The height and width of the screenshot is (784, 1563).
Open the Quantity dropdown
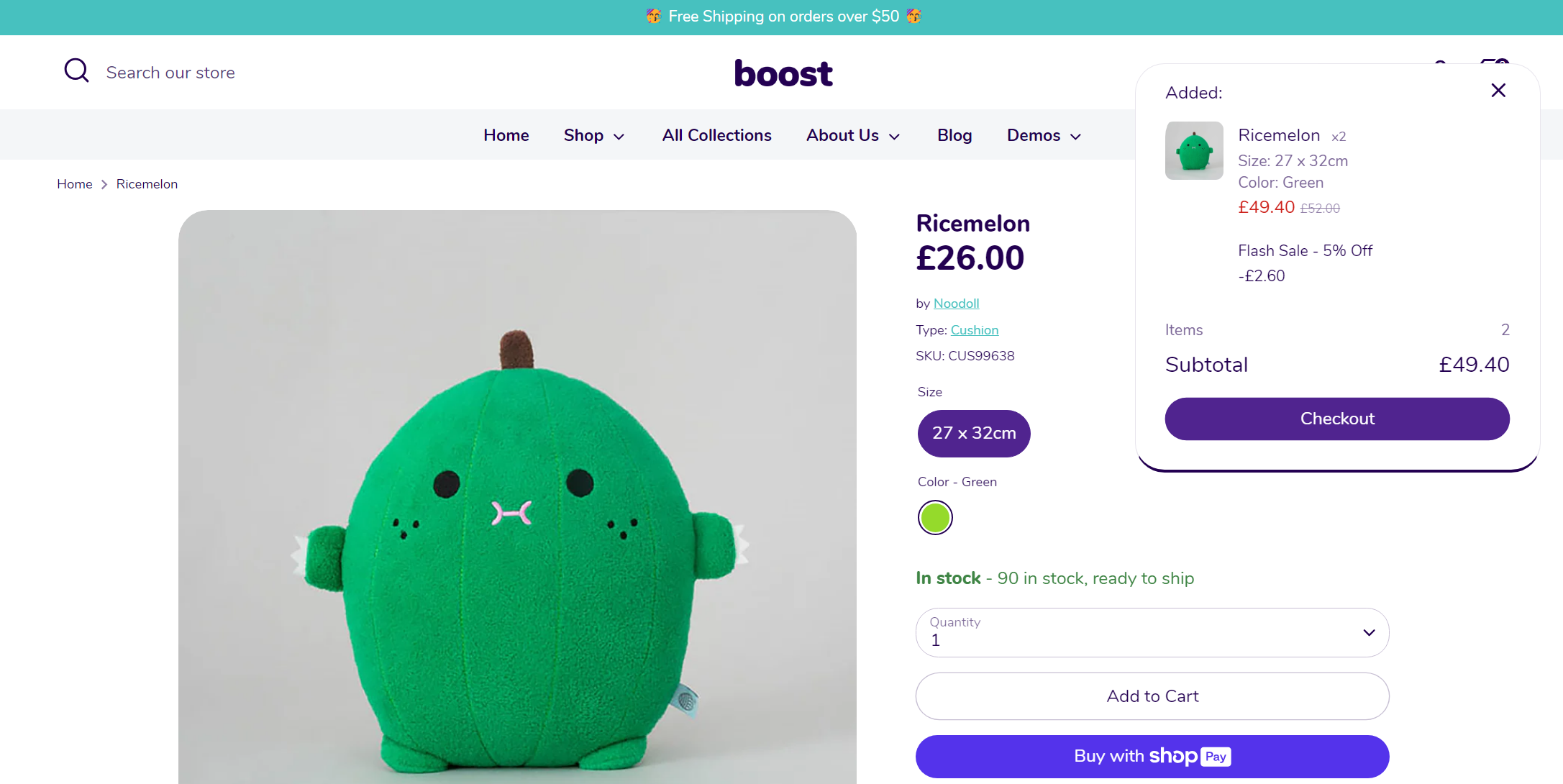[x=1152, y=632]
